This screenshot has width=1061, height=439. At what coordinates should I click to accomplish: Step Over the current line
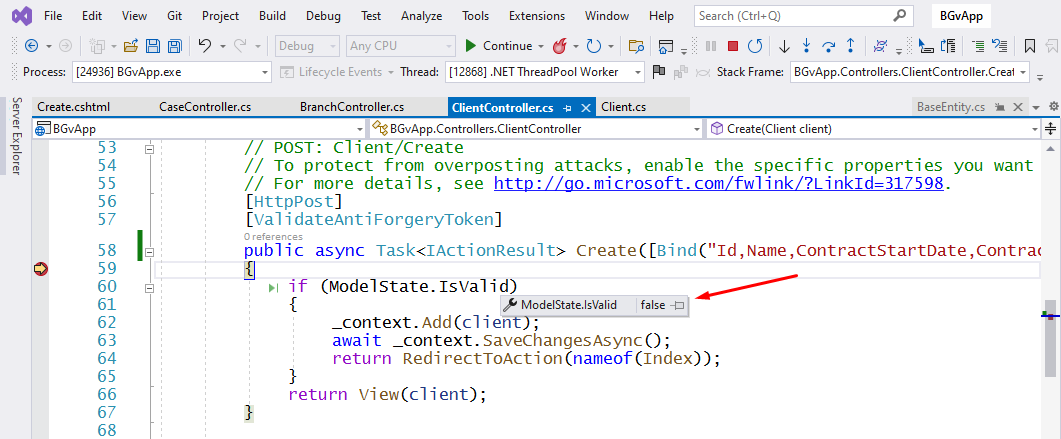point(828,46)
